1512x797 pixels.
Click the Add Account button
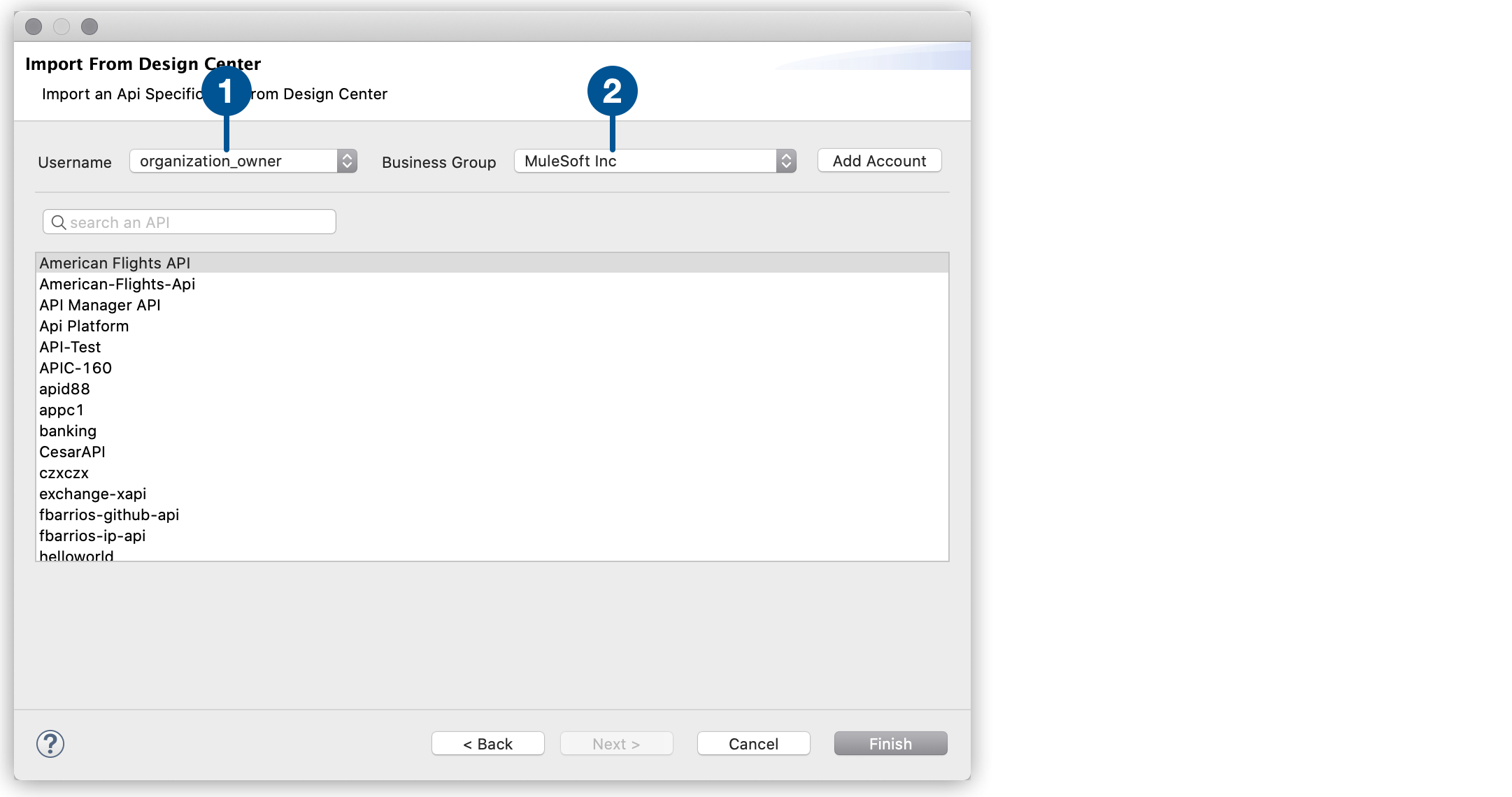(878, 160)
